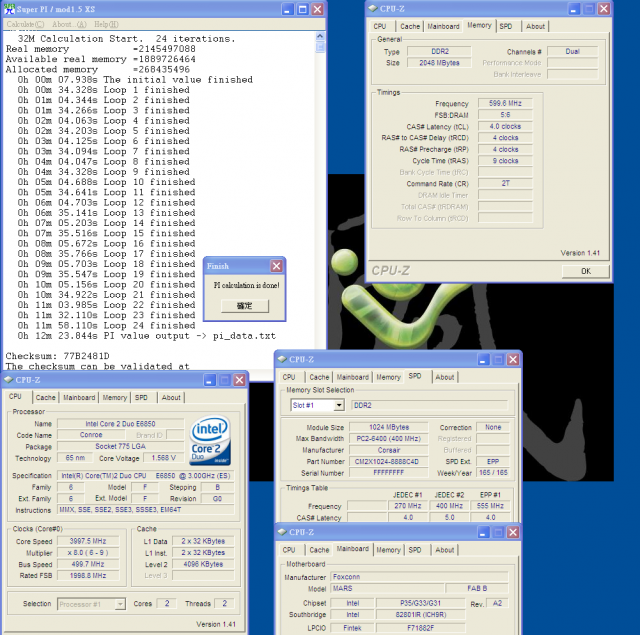Click the Core Voltage 1.568 V value
Image resolution: width=640 pixels, height=635 pixels.
(164, 458)
